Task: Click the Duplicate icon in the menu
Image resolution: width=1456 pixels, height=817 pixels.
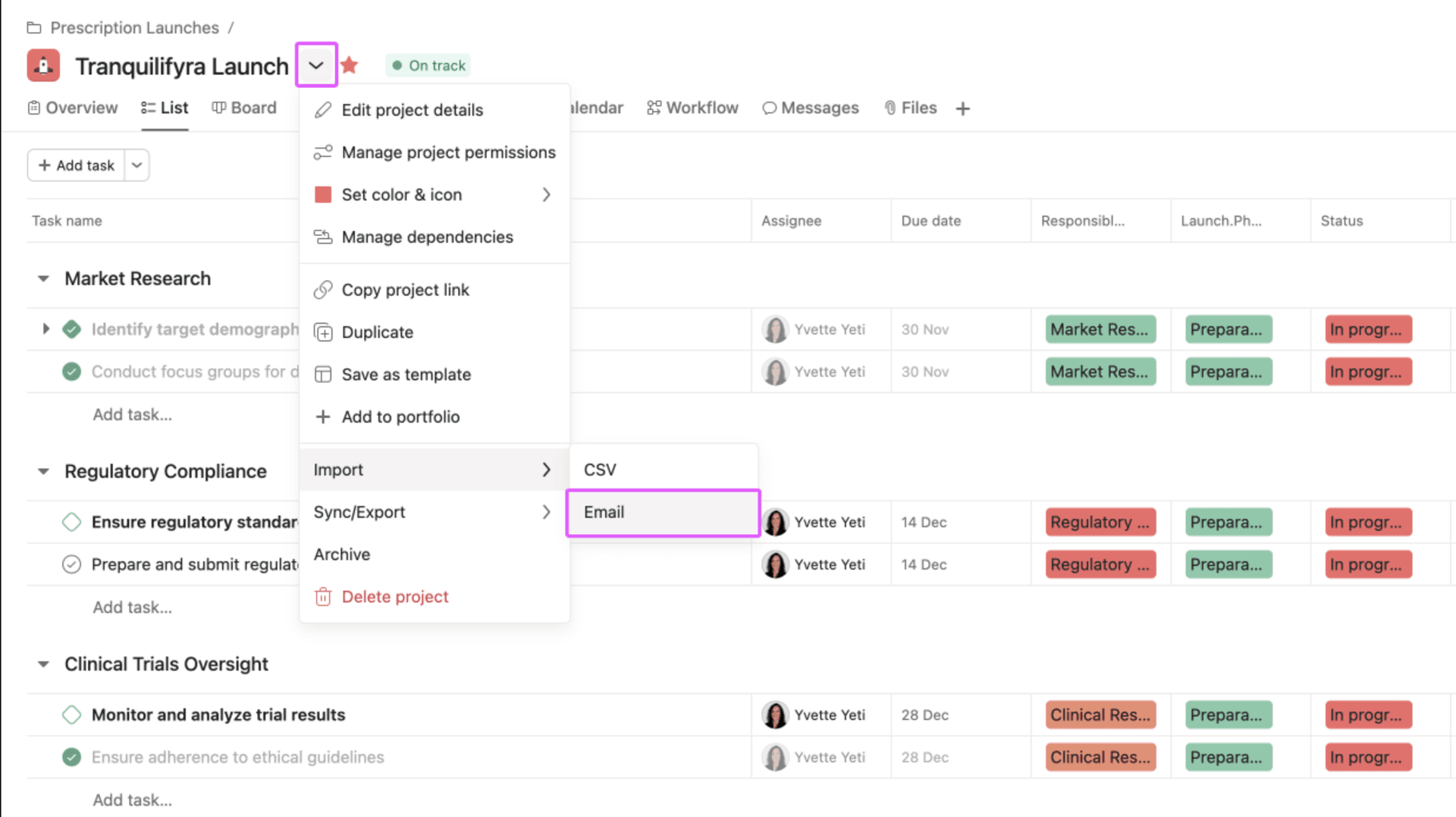Action: (x=323, y=332)
